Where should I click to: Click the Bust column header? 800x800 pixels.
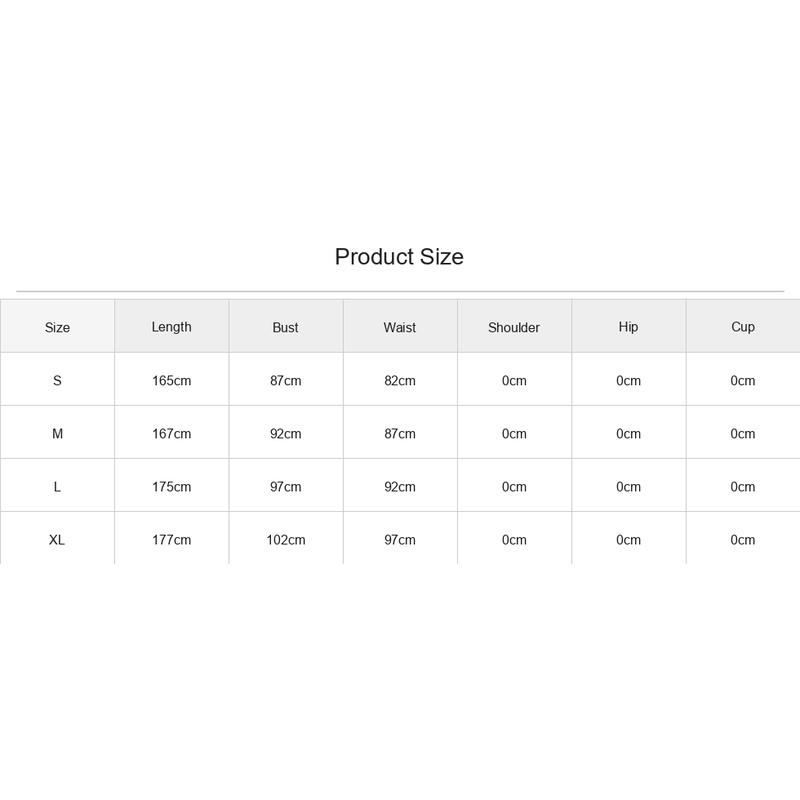(286, 327)
